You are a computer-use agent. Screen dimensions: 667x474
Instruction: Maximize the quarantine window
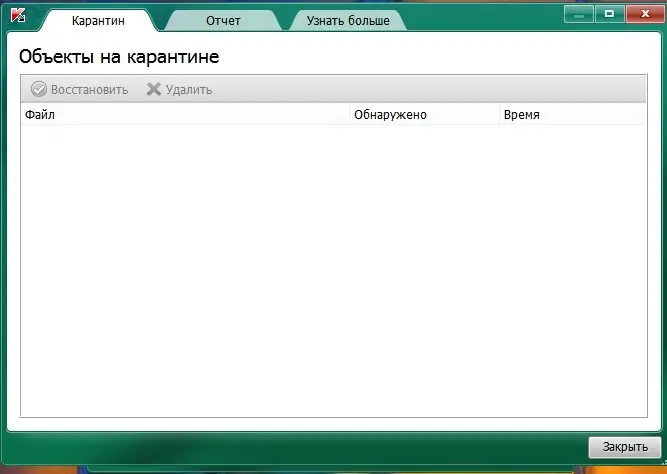609,14
